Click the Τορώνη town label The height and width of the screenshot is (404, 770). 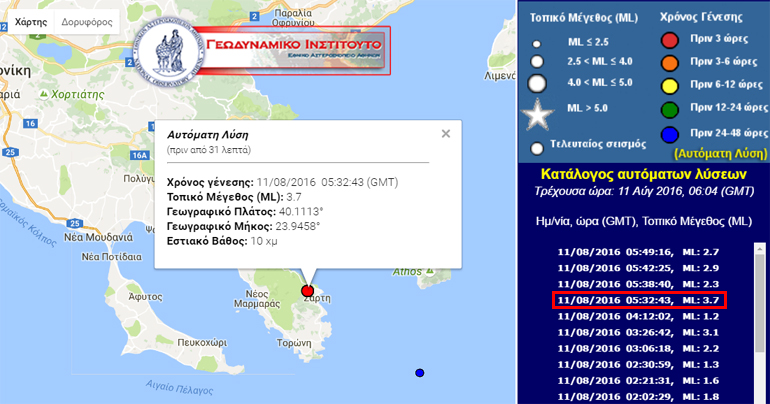pos(294,343)
